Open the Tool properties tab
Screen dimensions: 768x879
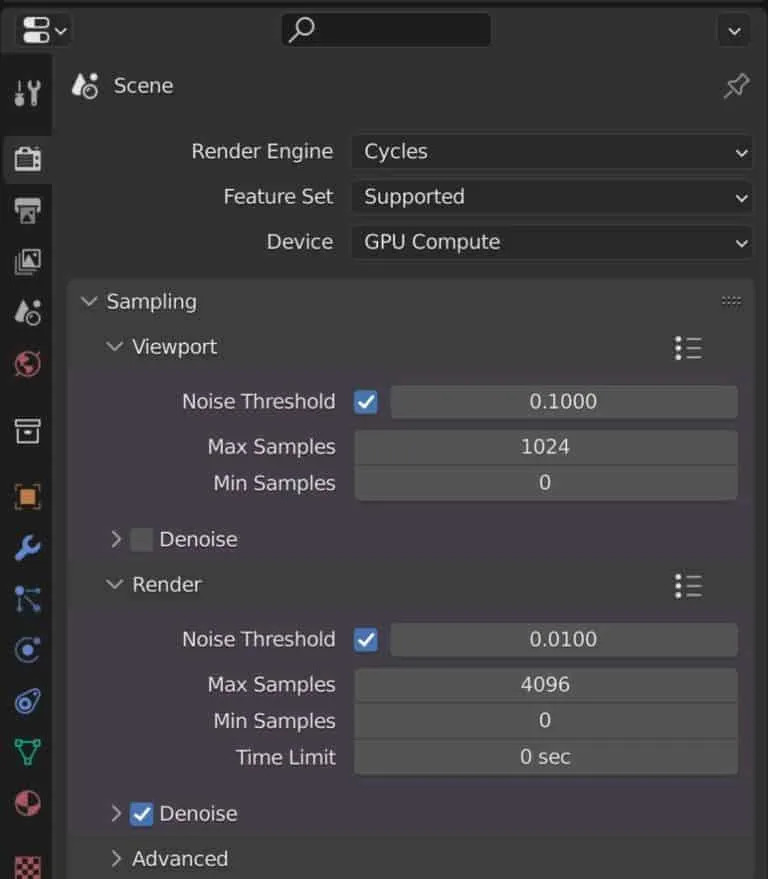coord(27,93)
